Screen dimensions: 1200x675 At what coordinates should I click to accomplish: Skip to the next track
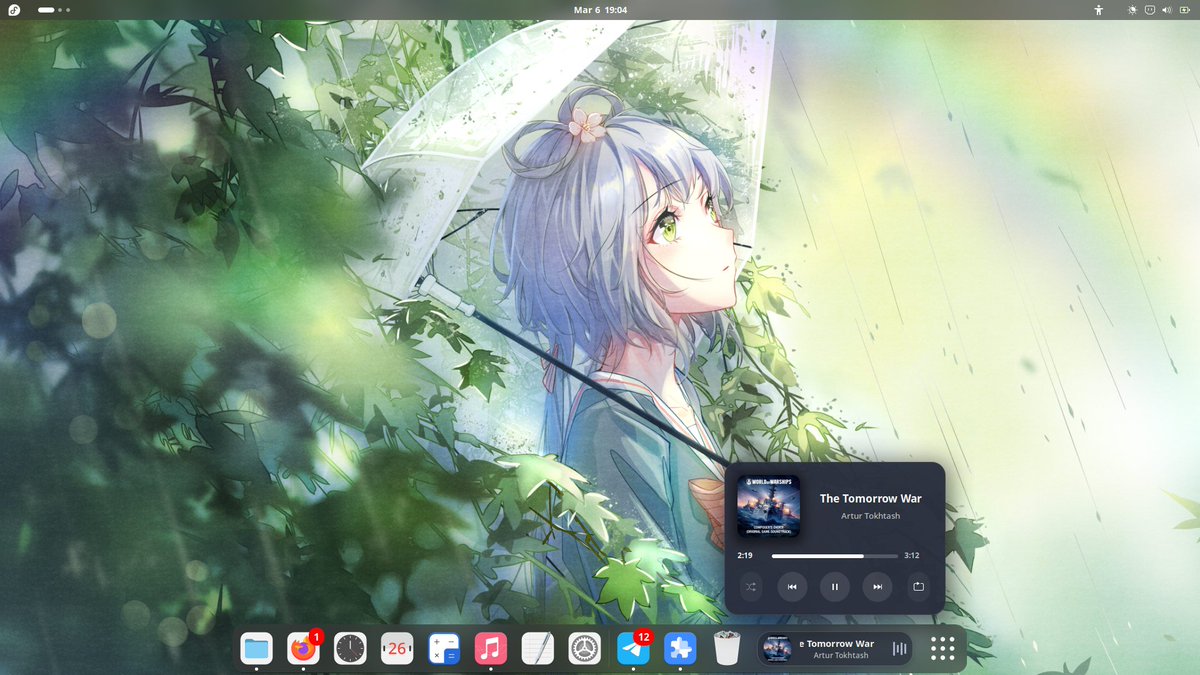tap(877, 587)
